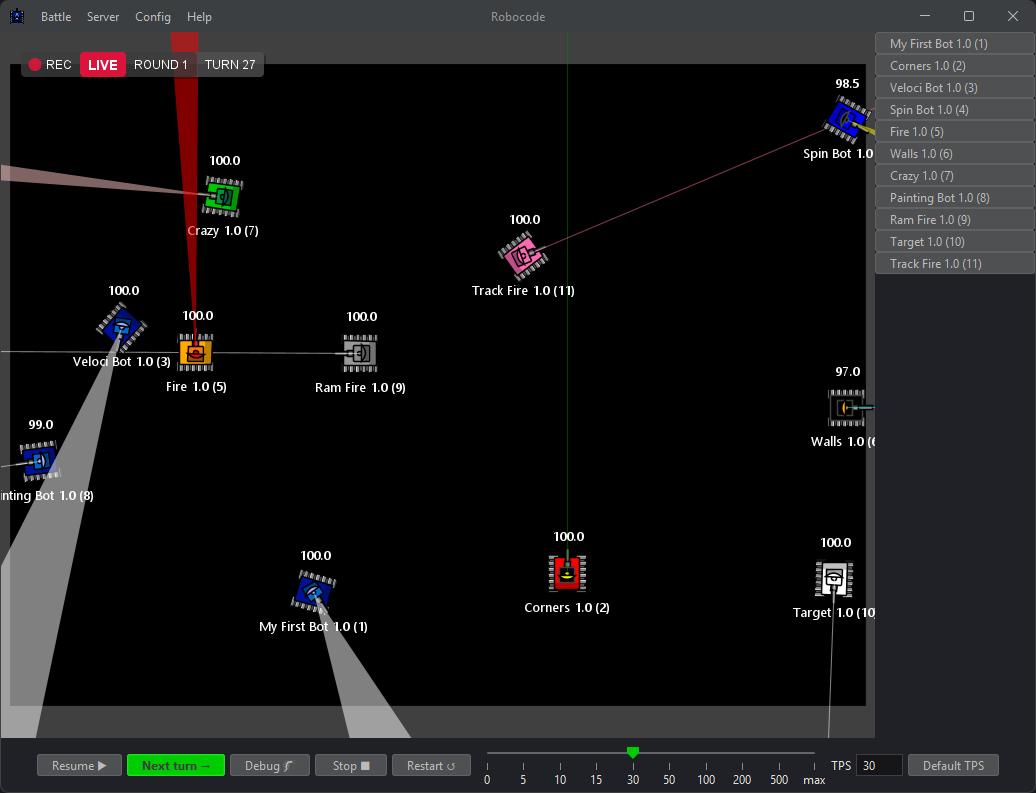Select the orange Fire tank
The width and height of the screenshot is (1036, 793).
(196, 352)
